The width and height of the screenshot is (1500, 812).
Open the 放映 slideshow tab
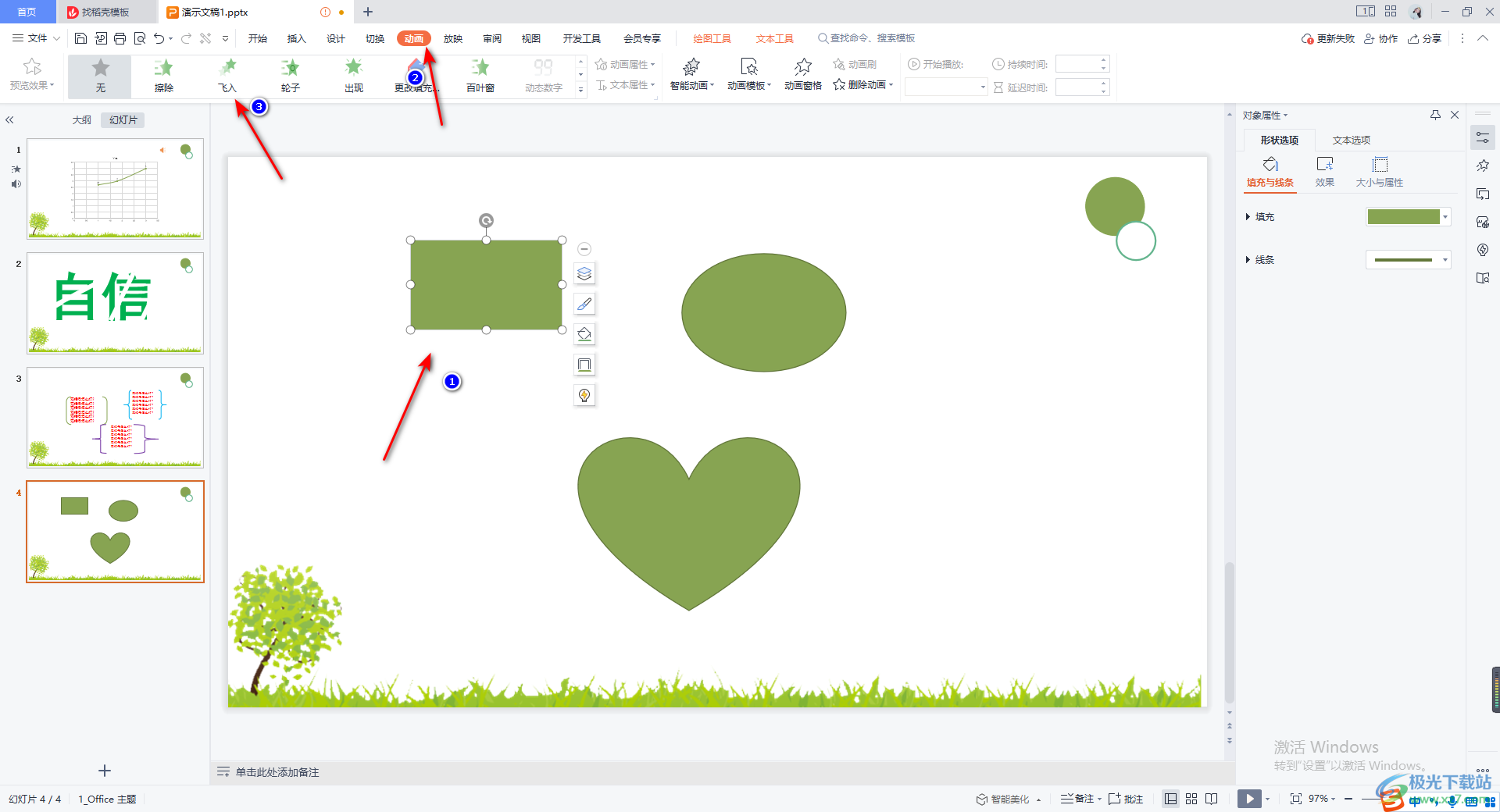click(x=453, y=38)
